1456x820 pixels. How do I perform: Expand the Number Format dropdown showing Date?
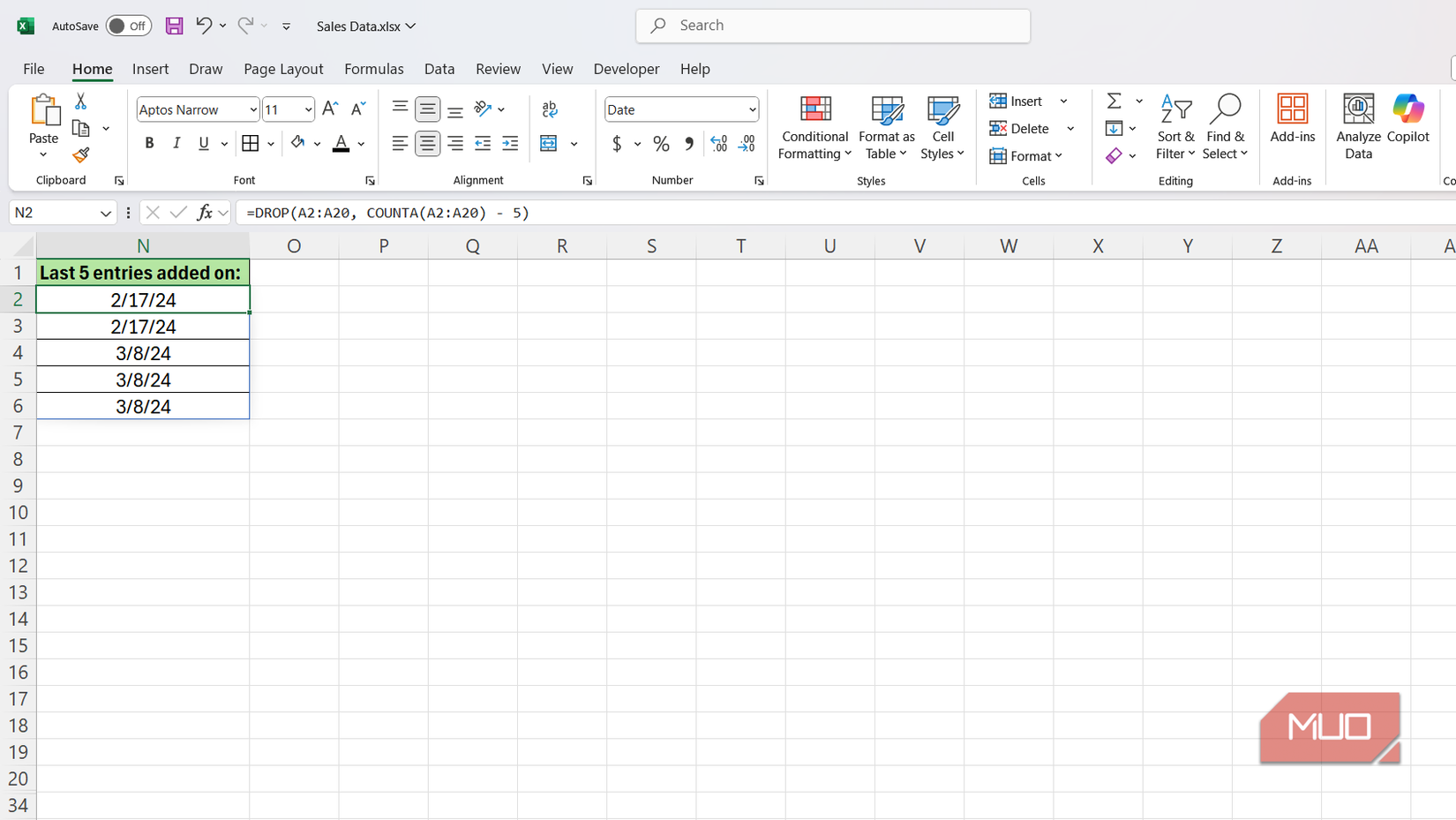[752, 109]
